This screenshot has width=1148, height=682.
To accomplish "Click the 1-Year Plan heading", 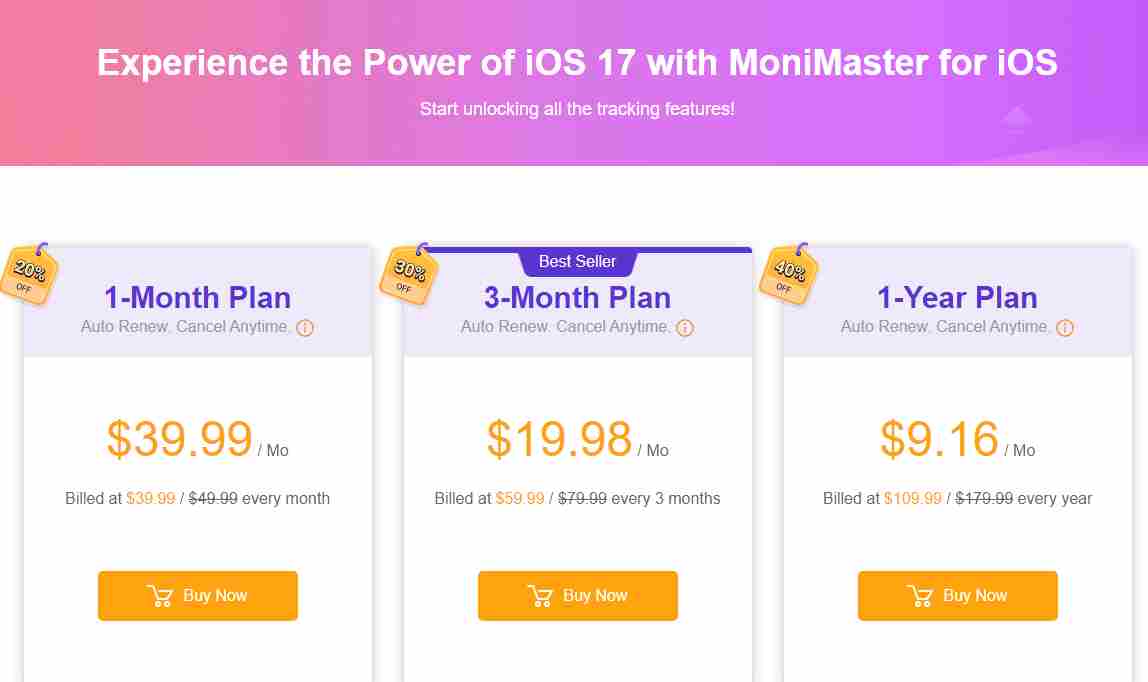I will click(958, 298).
